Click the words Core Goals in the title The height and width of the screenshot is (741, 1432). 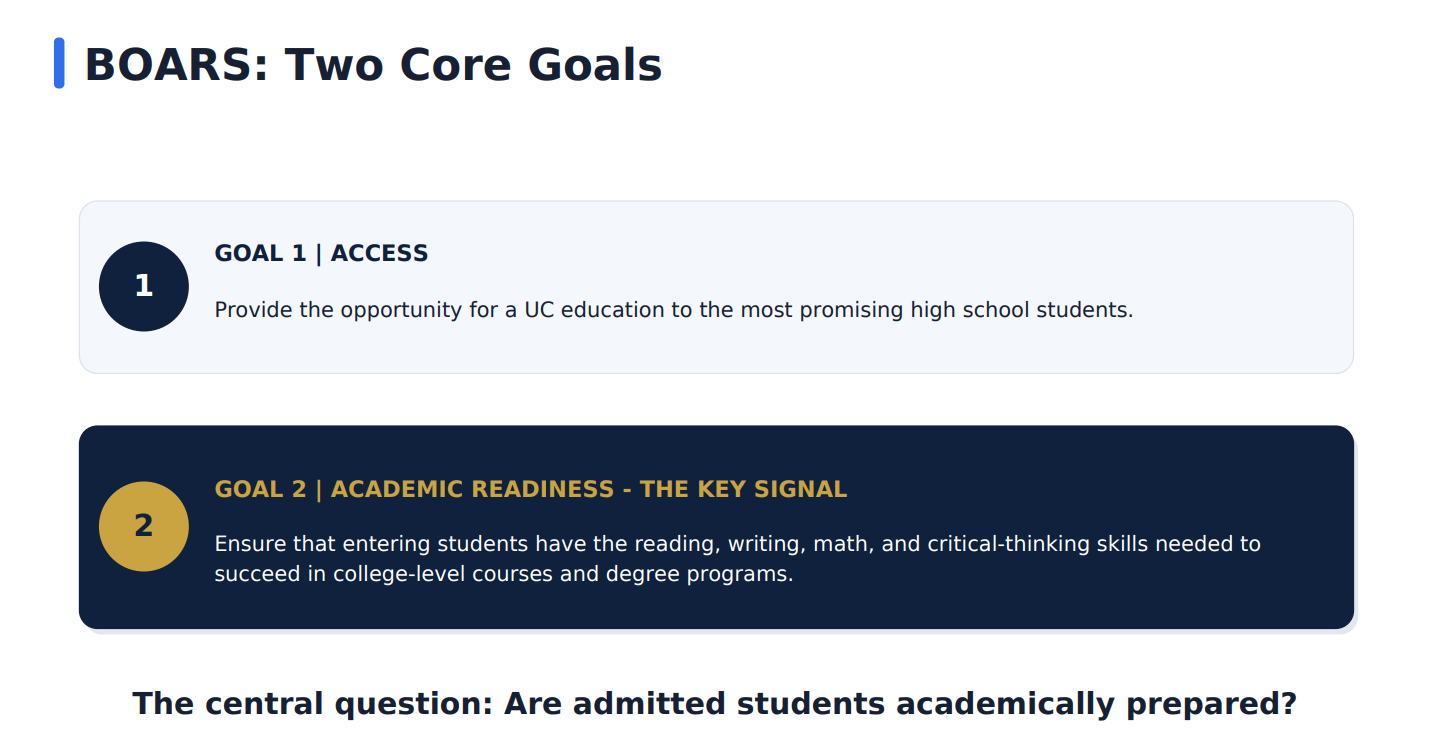click(x=531, y=65)
